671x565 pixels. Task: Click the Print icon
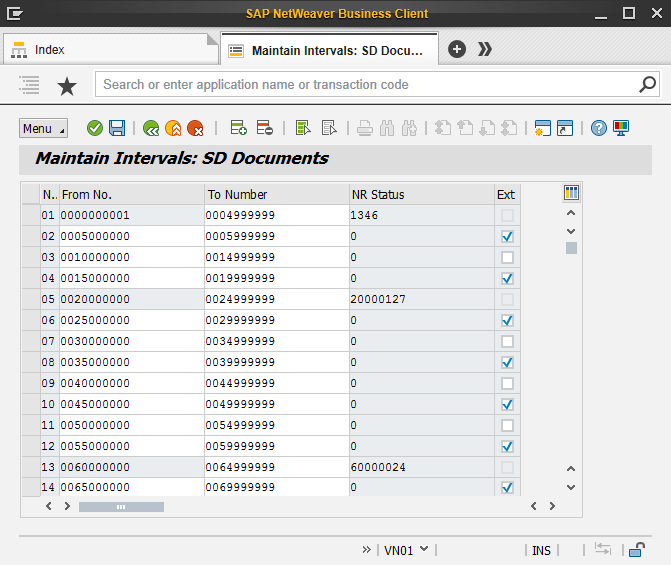365,128
